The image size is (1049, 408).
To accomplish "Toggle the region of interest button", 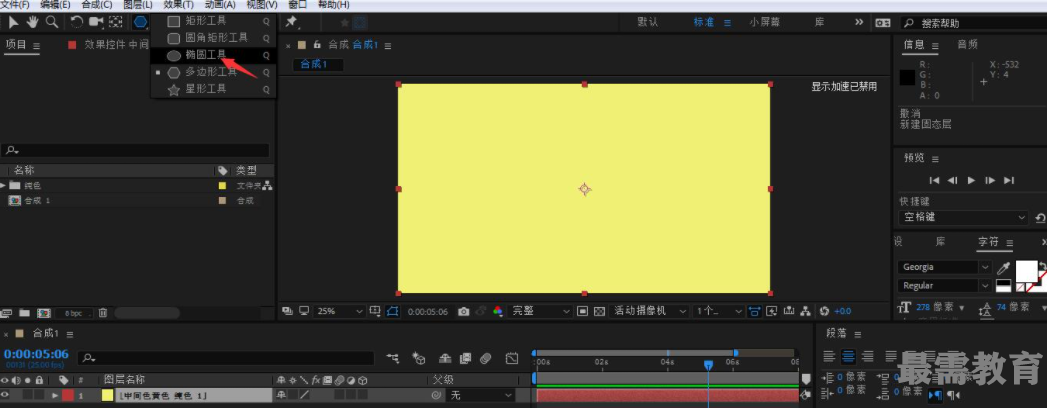I will pyautogui.click(x=583, y=311).
